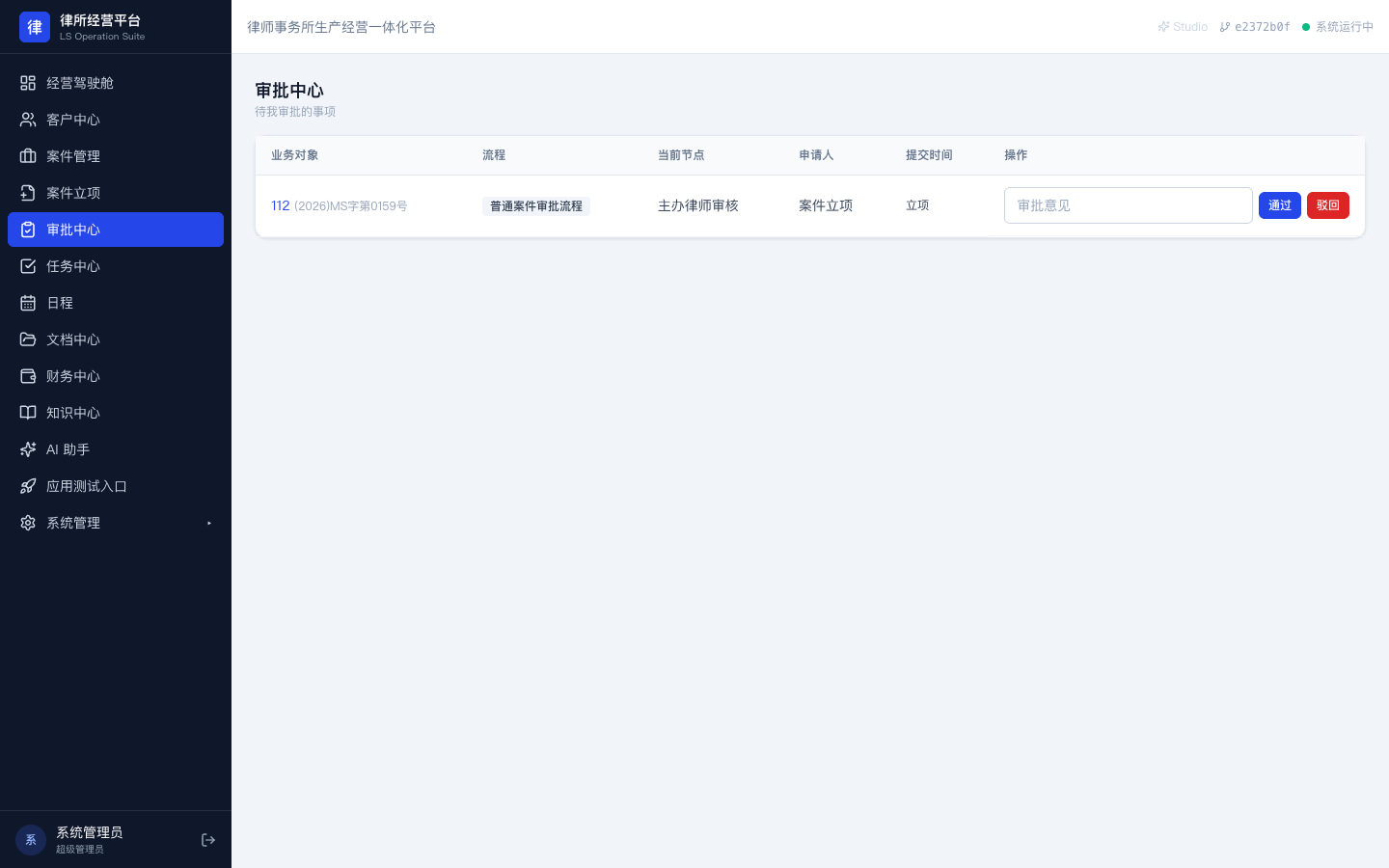Click the commit hash e2372b0f
Screen dimensions: 1389x868
[1263, 27]
